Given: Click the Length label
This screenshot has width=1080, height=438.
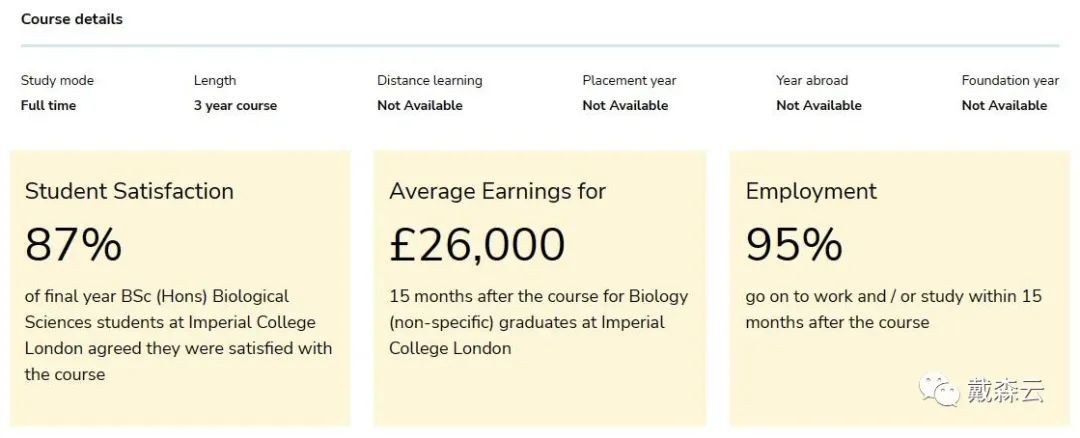Looking at the screenshot, I should 215,80.
